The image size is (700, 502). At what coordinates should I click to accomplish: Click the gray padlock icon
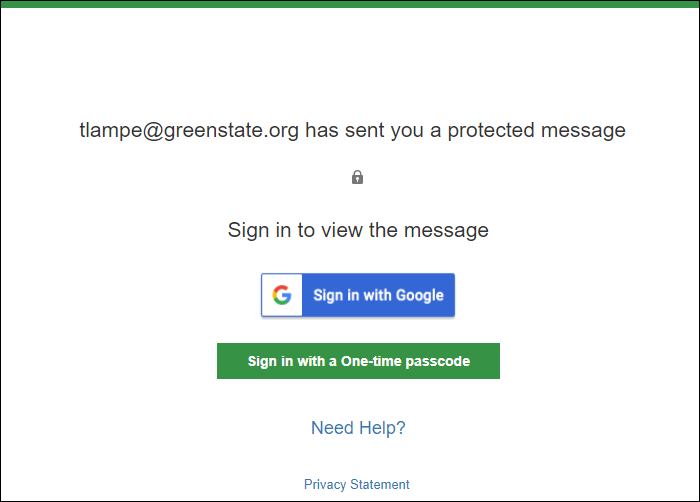[357, 177]
